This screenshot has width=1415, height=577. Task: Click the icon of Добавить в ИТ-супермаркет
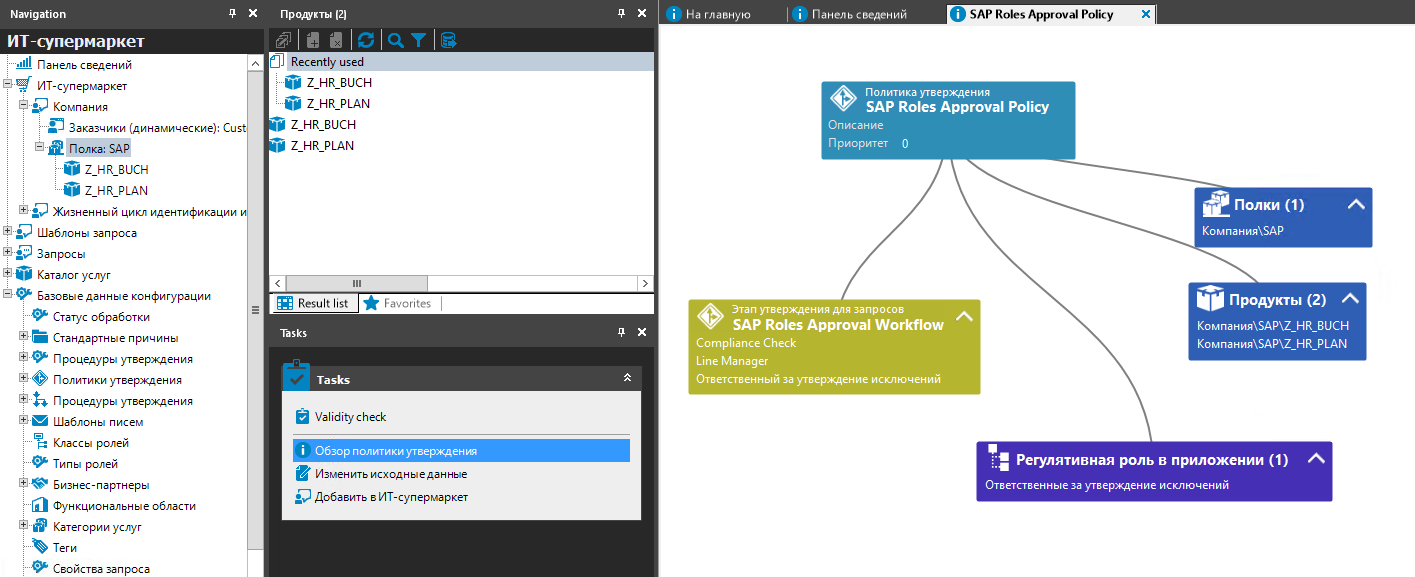[x=303, y=497]
